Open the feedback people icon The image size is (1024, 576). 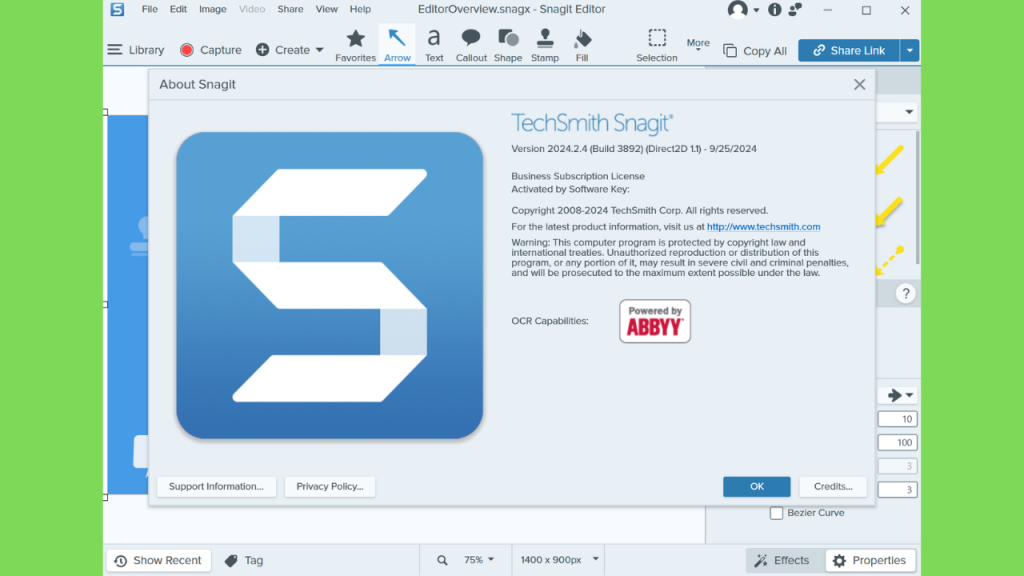click(795, 9)
